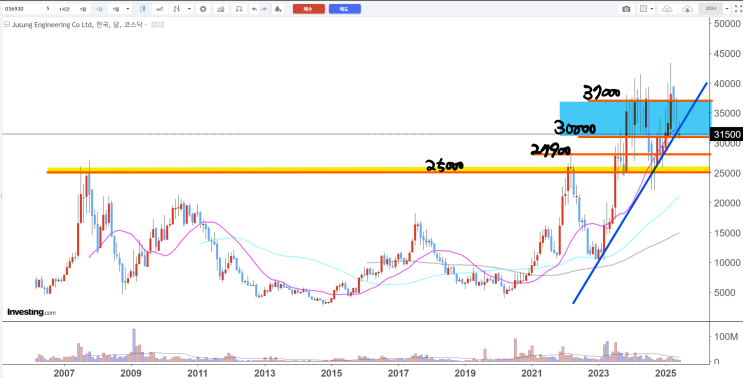Image resolution: width=743 pixels, height=378 pixels.
Task: Toggle fullscreen mode icon
Action: point(738,9)
